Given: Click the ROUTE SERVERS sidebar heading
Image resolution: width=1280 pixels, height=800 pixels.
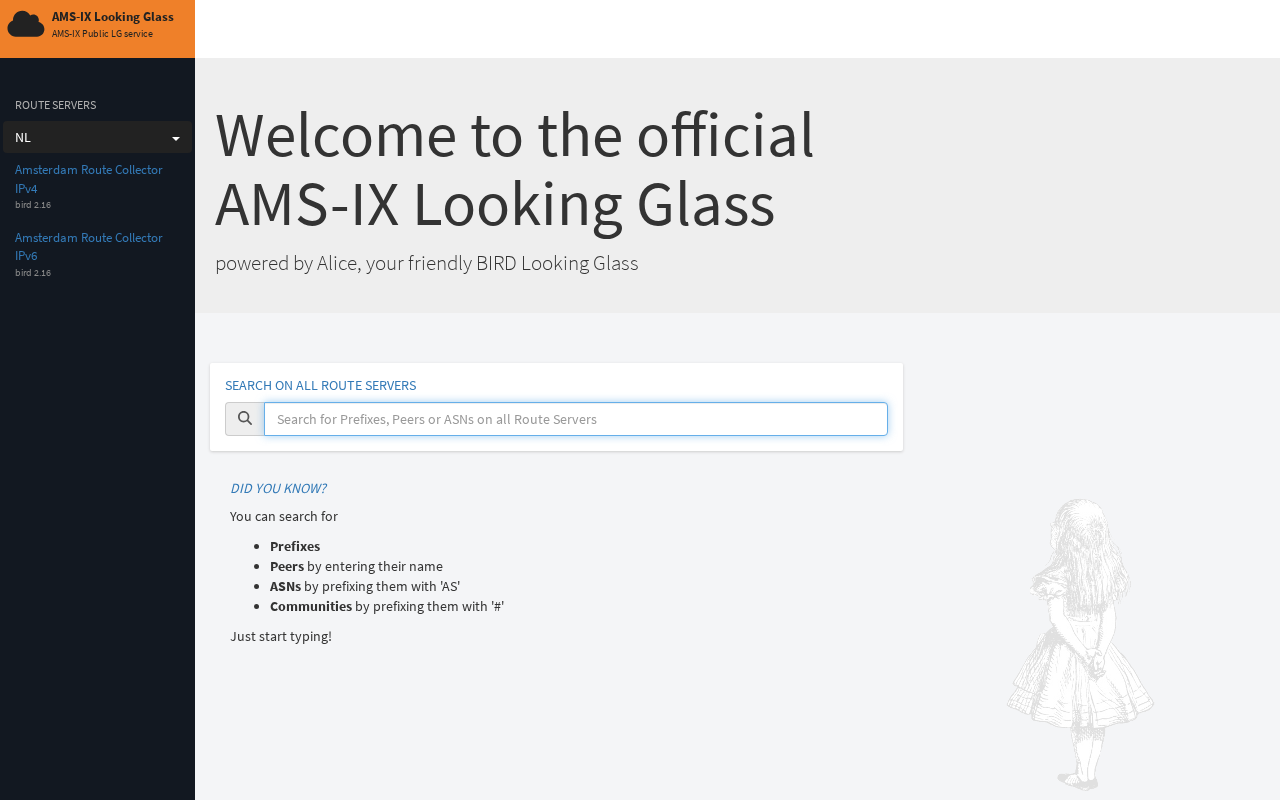Looking at the screenshot, I should [55, 105].
